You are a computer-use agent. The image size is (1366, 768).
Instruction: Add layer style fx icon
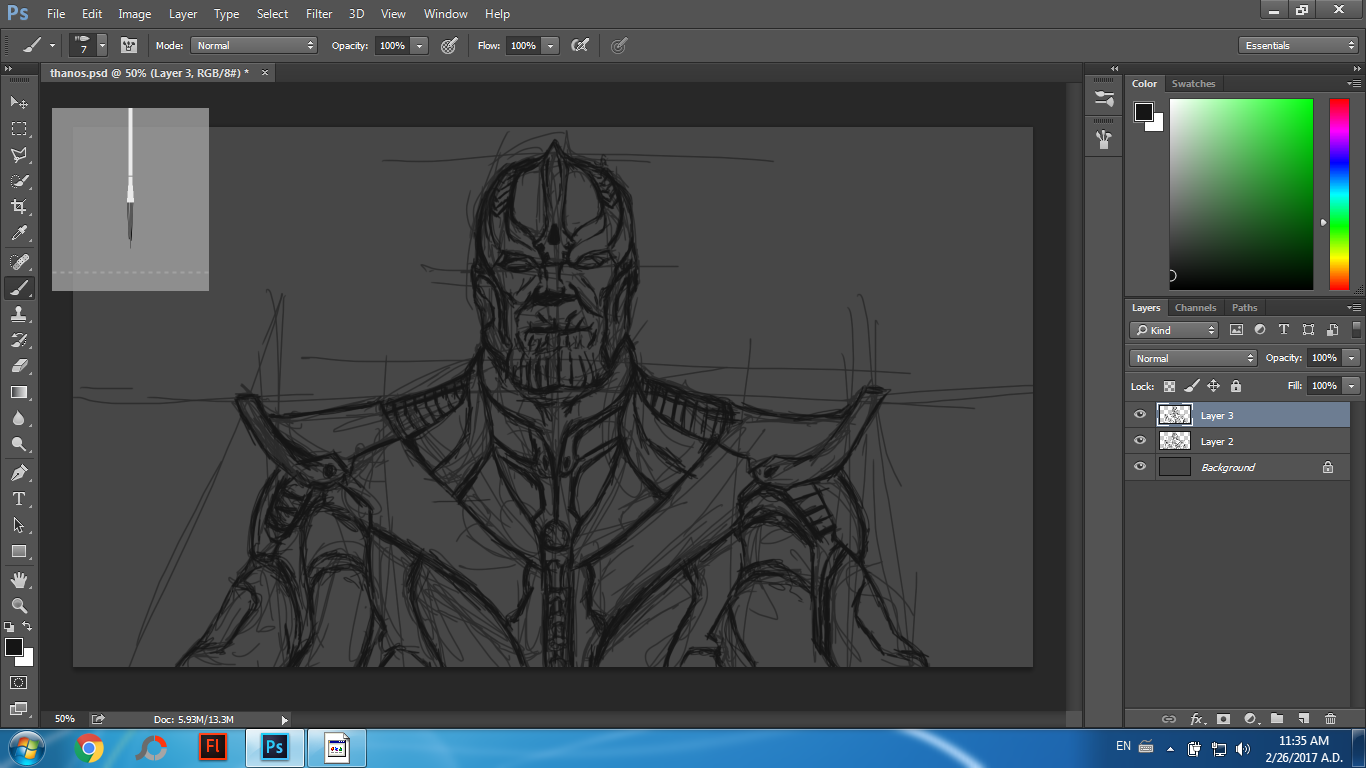pos(1196,718)
